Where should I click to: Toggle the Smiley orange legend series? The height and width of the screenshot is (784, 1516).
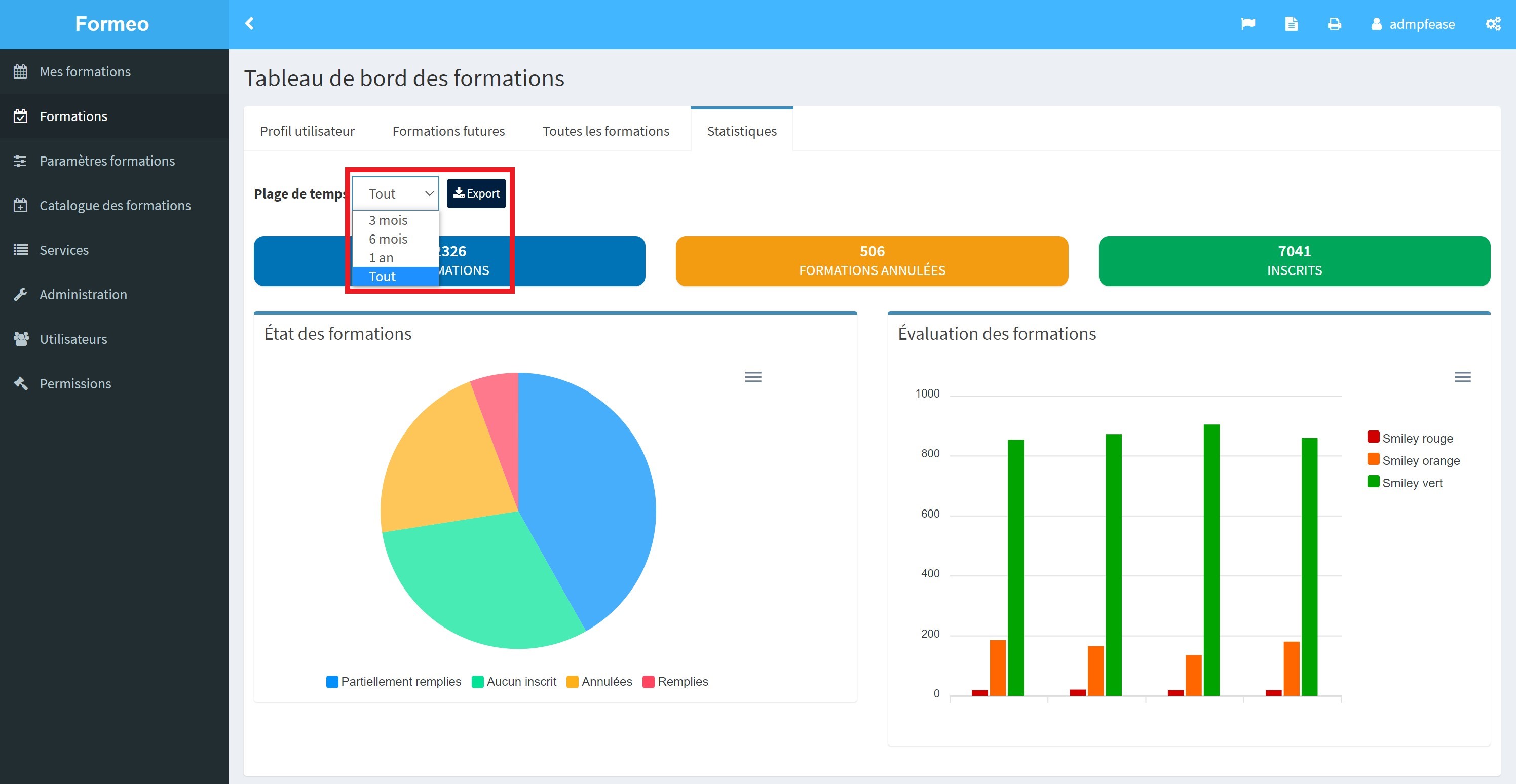coord(1414,460)
